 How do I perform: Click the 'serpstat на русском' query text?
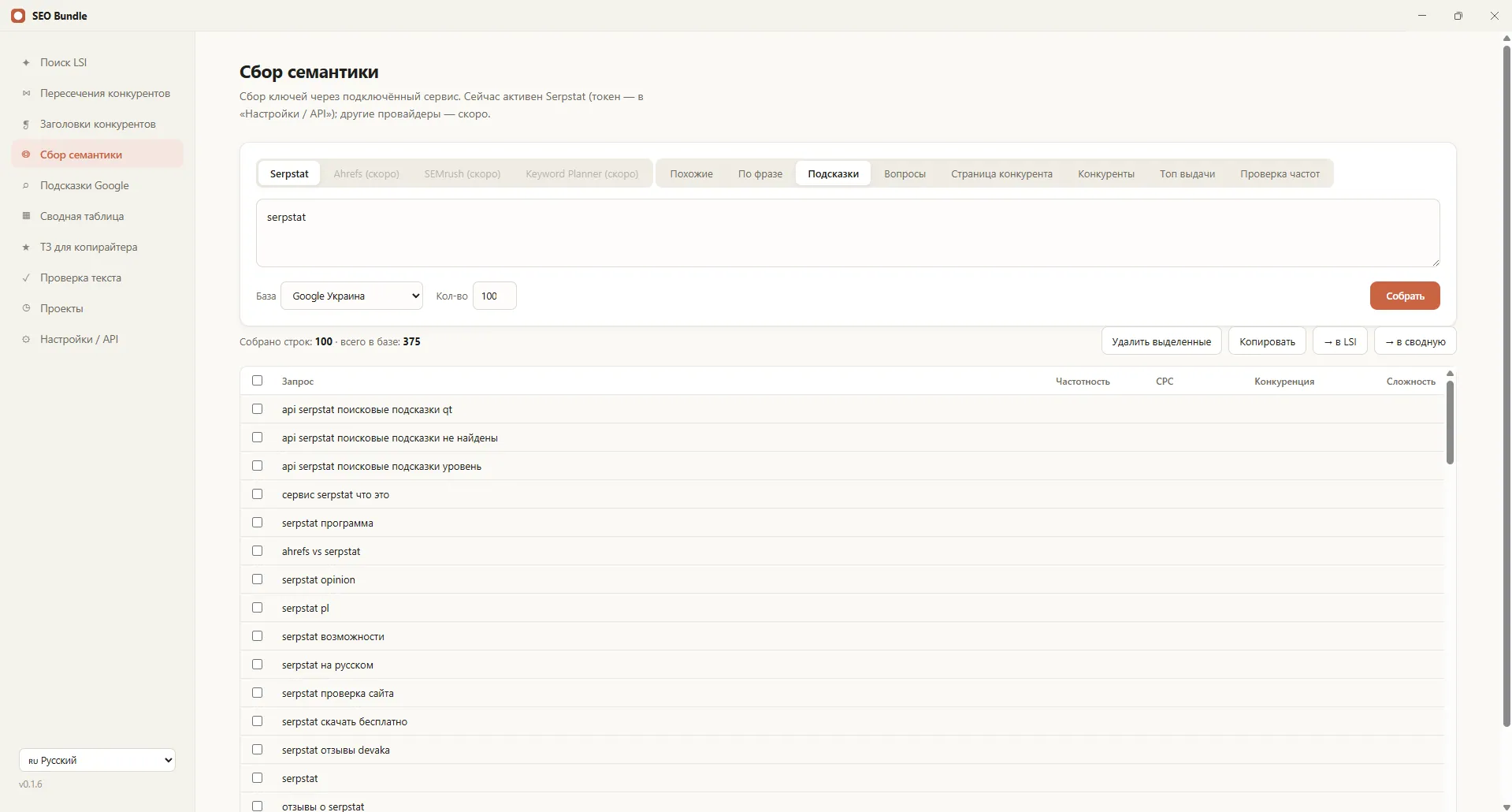328,665
